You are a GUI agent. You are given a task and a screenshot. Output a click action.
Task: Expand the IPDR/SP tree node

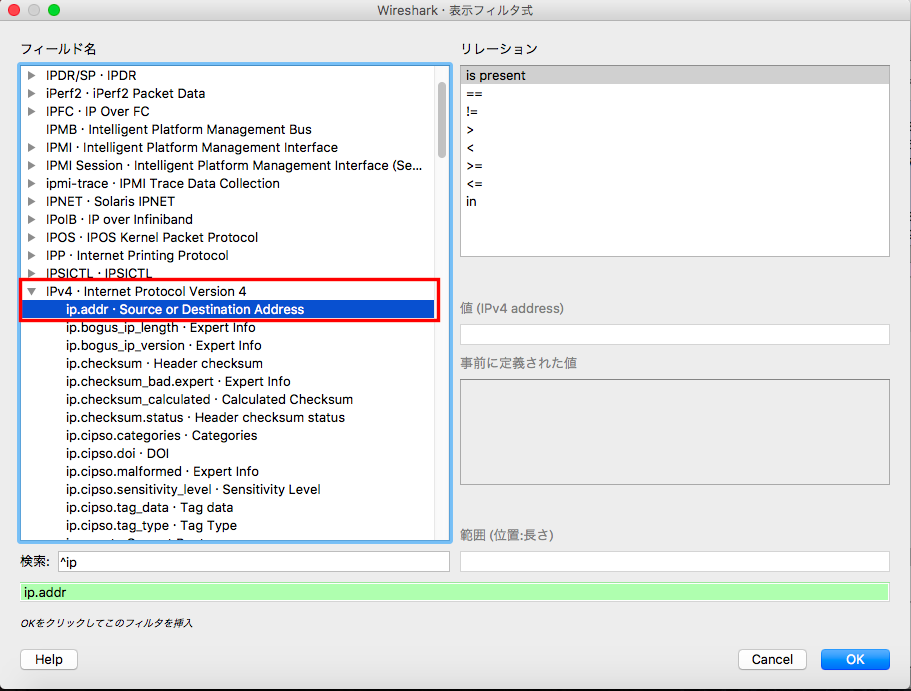(32, 76)
